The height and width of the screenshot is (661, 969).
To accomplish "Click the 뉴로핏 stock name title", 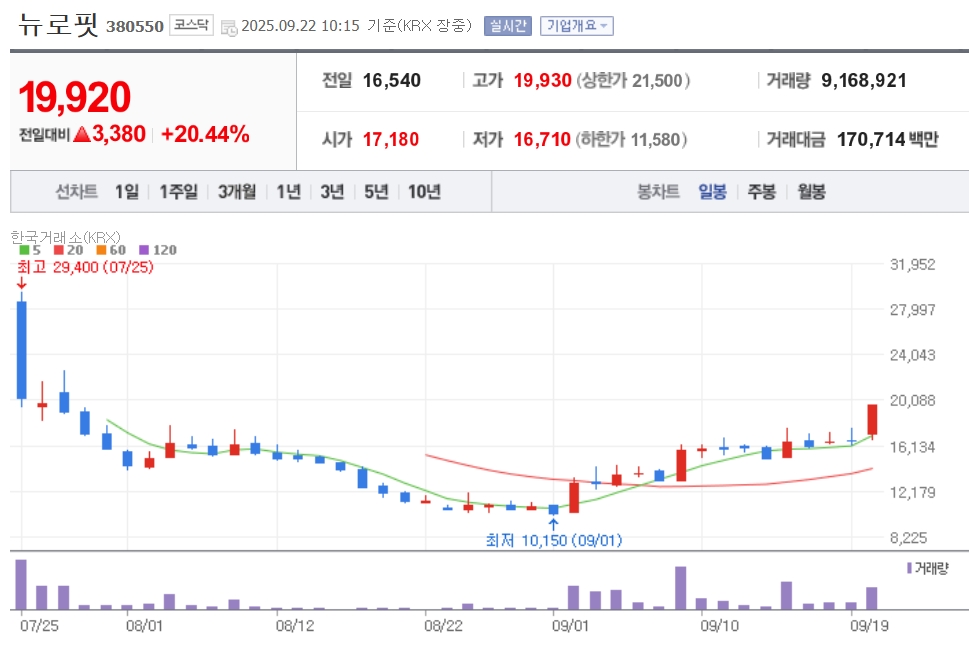I will [x=58, y=24].
